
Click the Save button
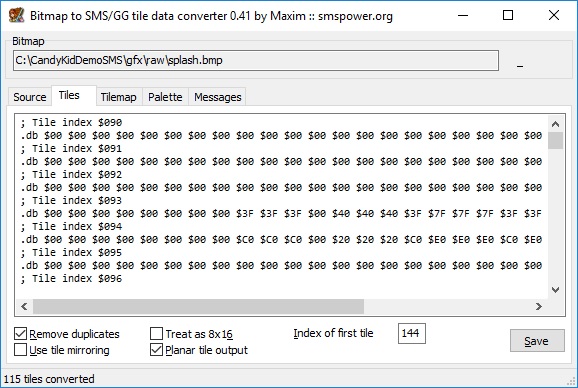[537, 341]
